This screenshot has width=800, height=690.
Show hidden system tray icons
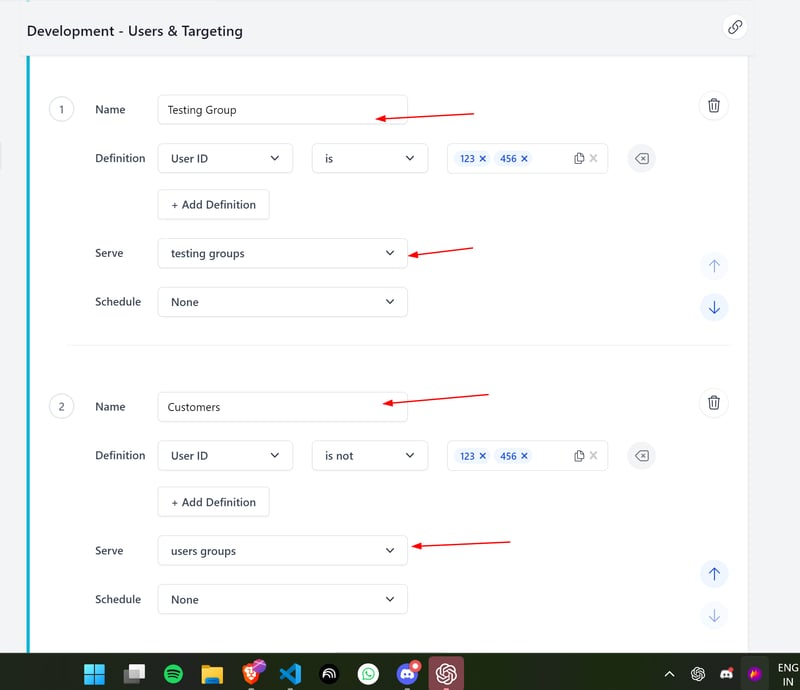pyautogui.click(x=669, y=675)
